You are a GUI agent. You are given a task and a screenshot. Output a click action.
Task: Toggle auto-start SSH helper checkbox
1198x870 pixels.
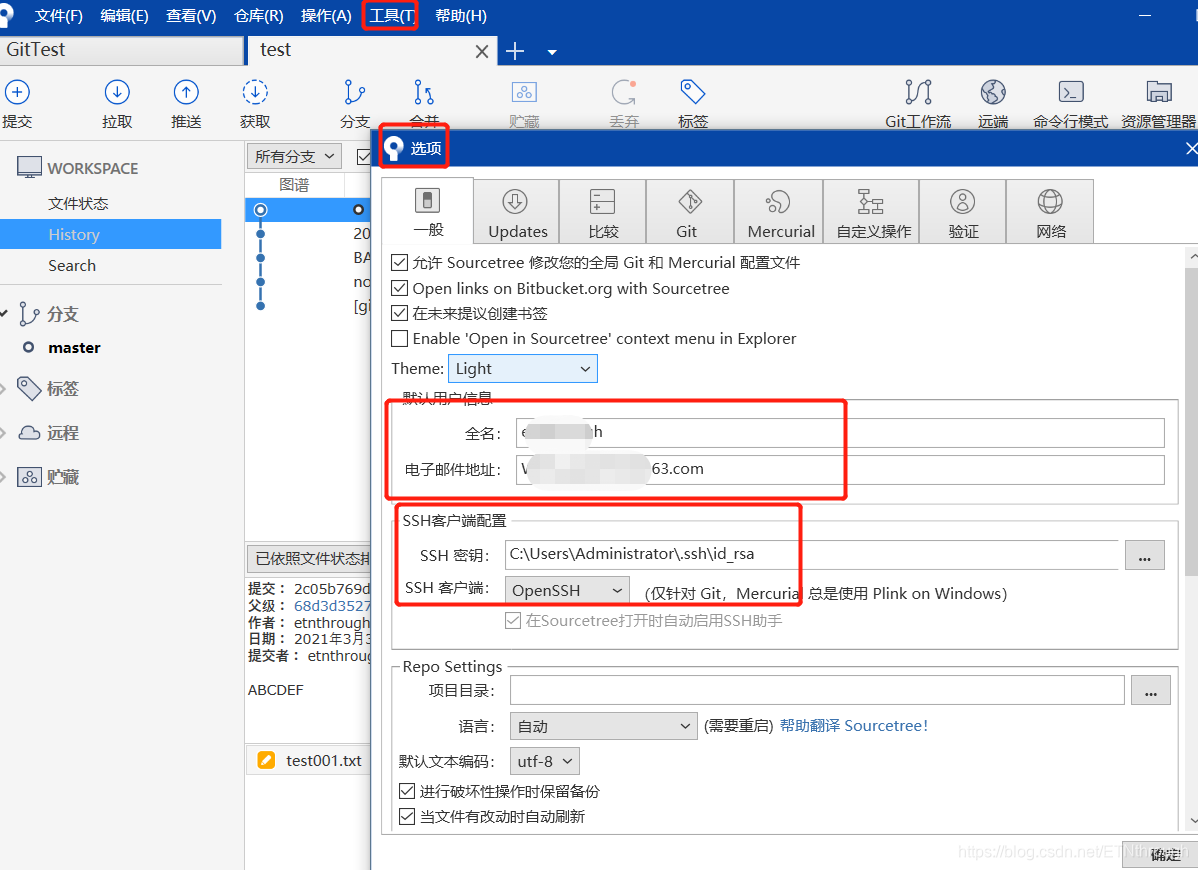point(513,620)
